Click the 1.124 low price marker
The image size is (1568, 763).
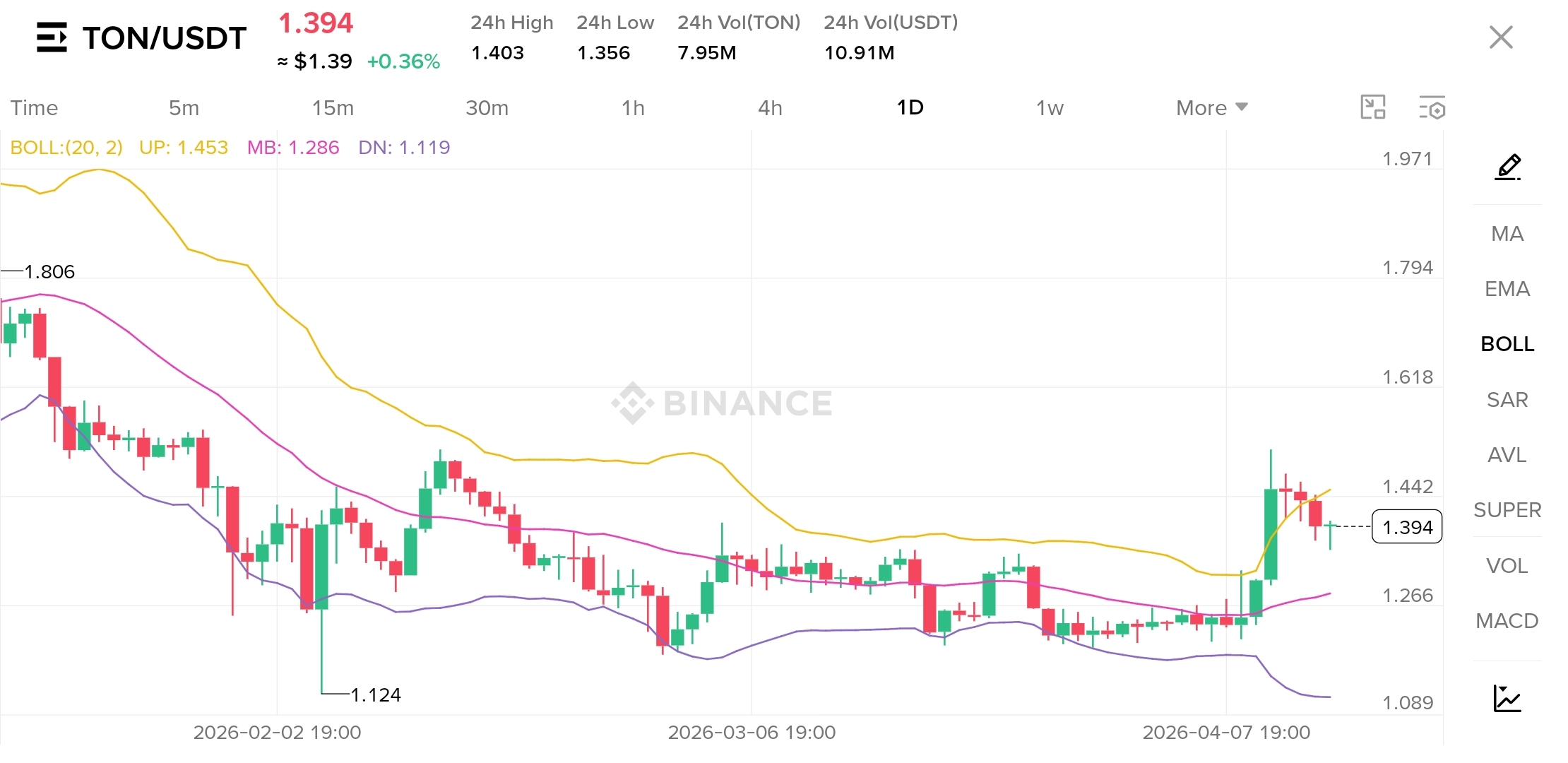click(375, 695)
